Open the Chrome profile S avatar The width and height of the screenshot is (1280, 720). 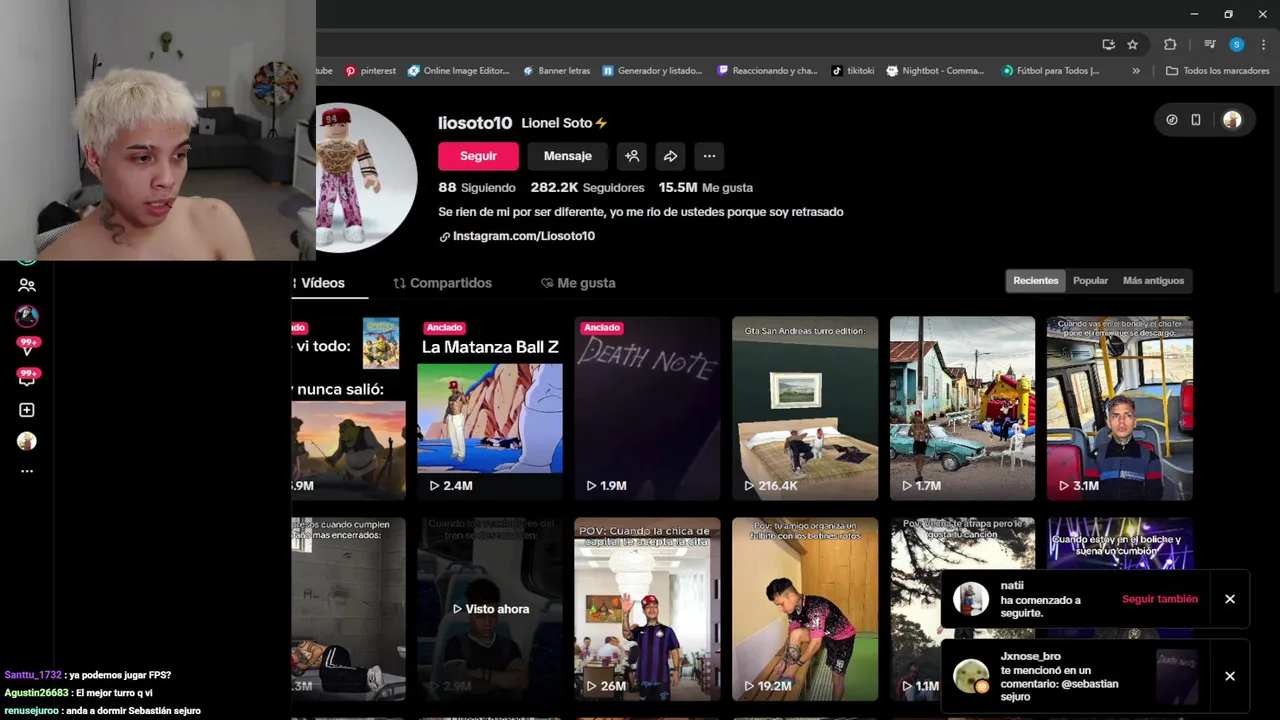point(1237,44)
